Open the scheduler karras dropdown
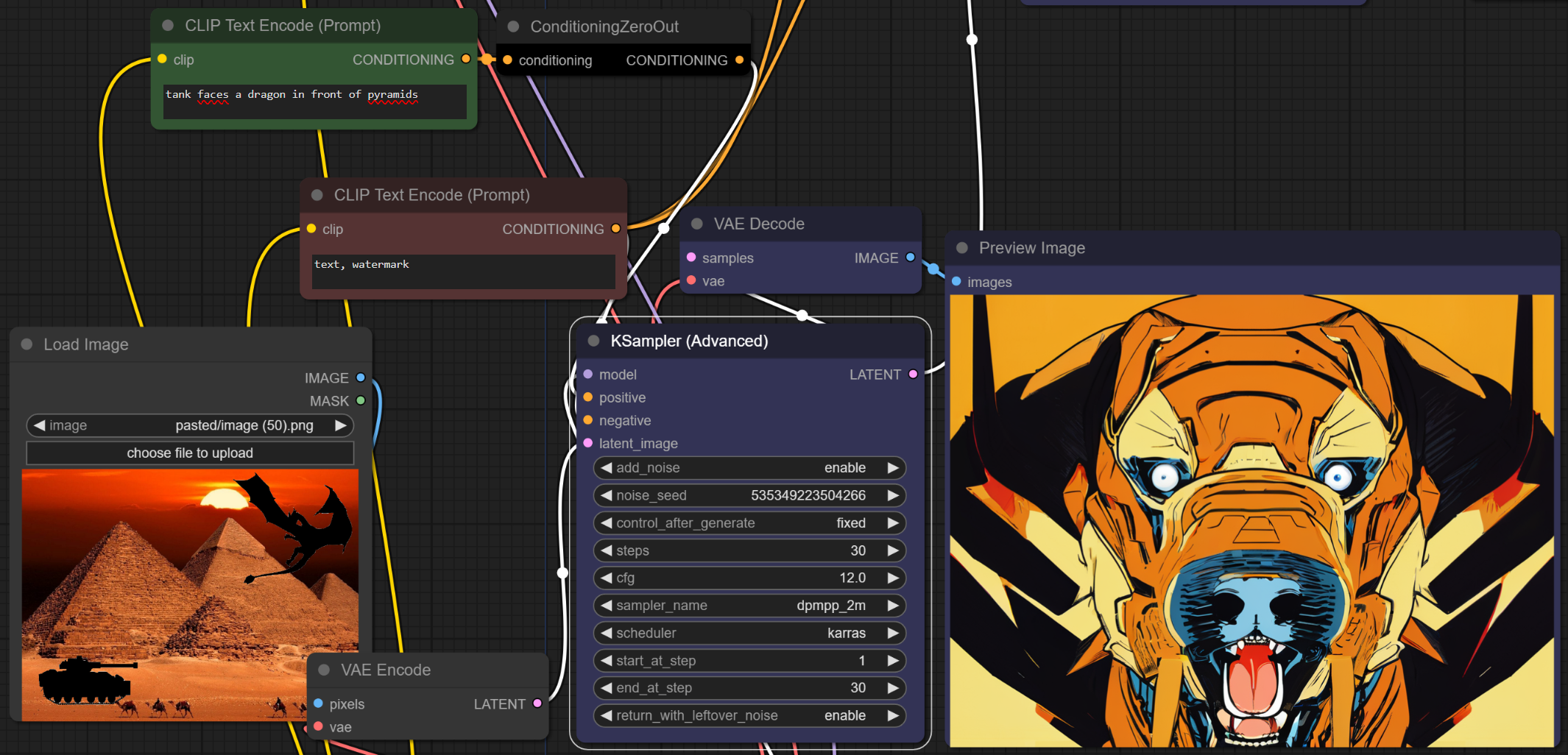Screen dimensions: 1568x755 (749, 634)
